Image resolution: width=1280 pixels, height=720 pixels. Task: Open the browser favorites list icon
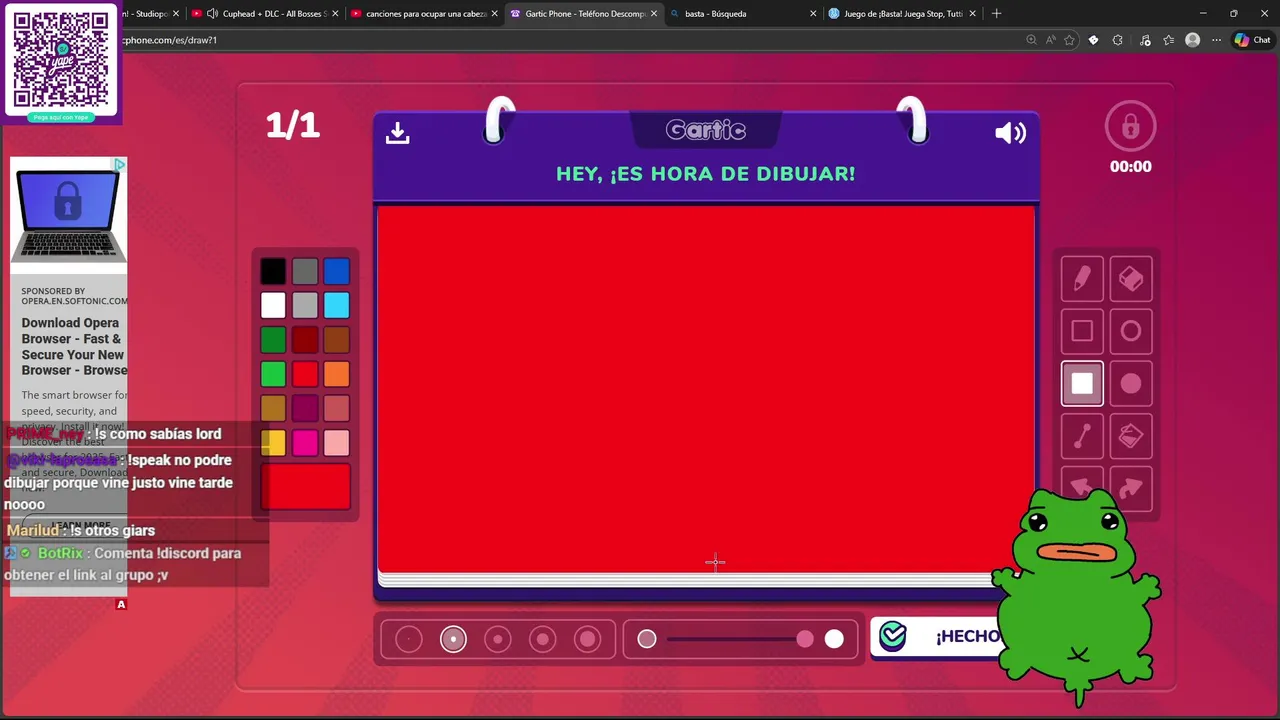(x=1168, y=40)
